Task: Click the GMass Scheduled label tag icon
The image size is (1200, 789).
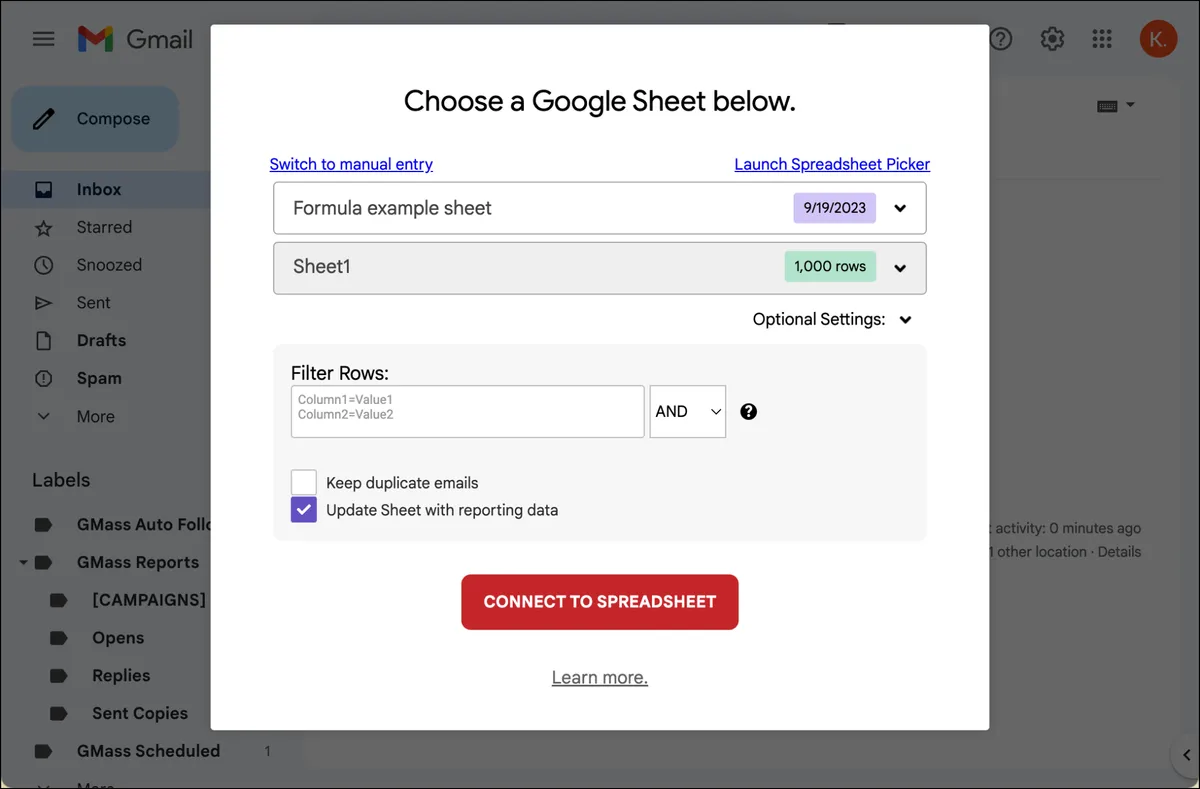Action: (43, 751)
